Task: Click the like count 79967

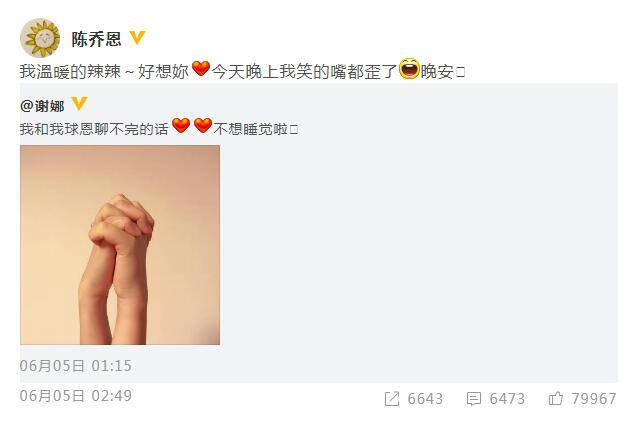Action: coord(594,399)
